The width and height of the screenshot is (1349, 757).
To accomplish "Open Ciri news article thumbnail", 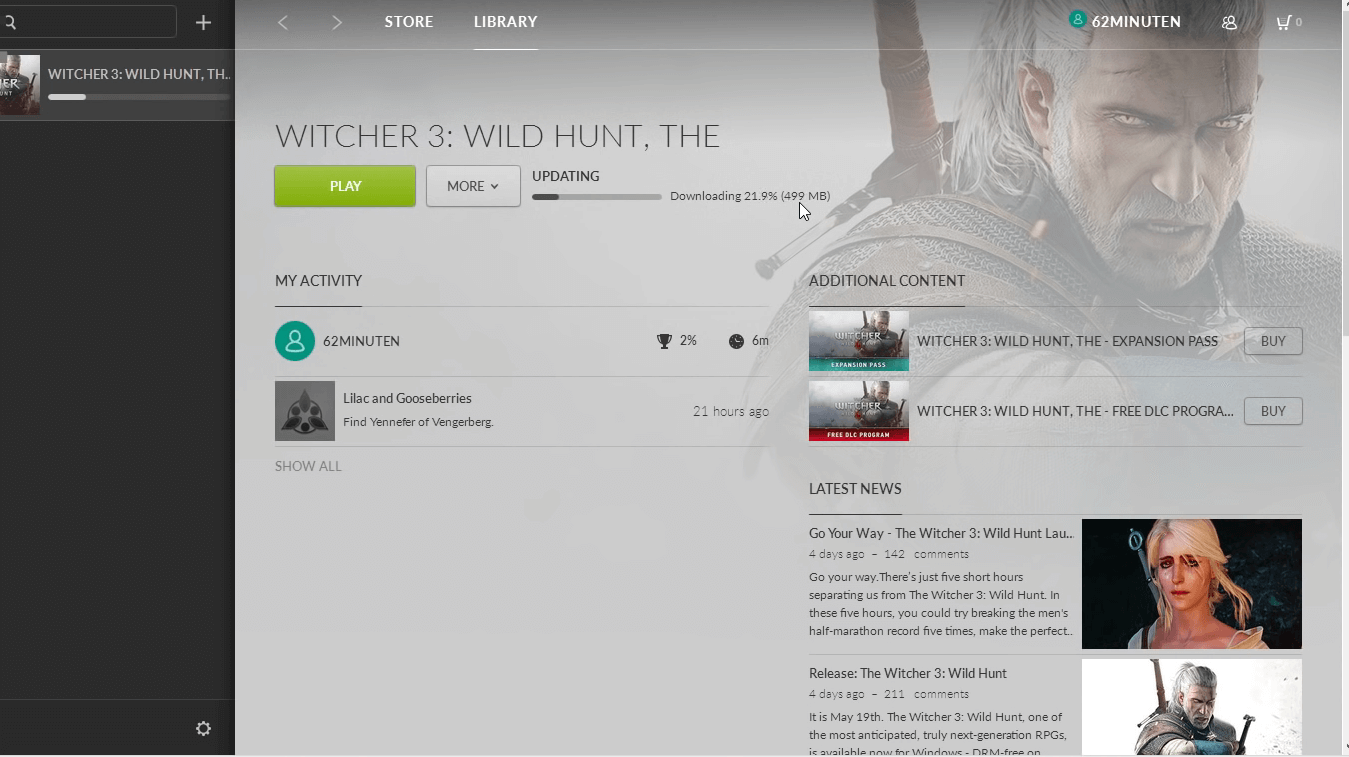I will tap(1192, 584).
